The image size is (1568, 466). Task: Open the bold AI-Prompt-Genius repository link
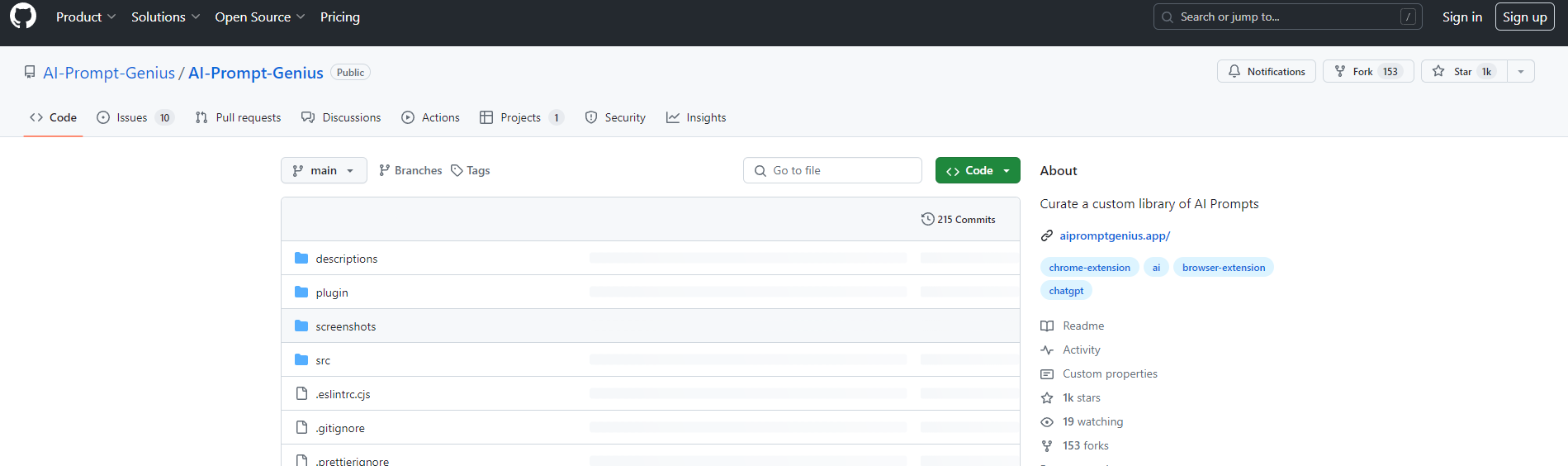(256, 73)
